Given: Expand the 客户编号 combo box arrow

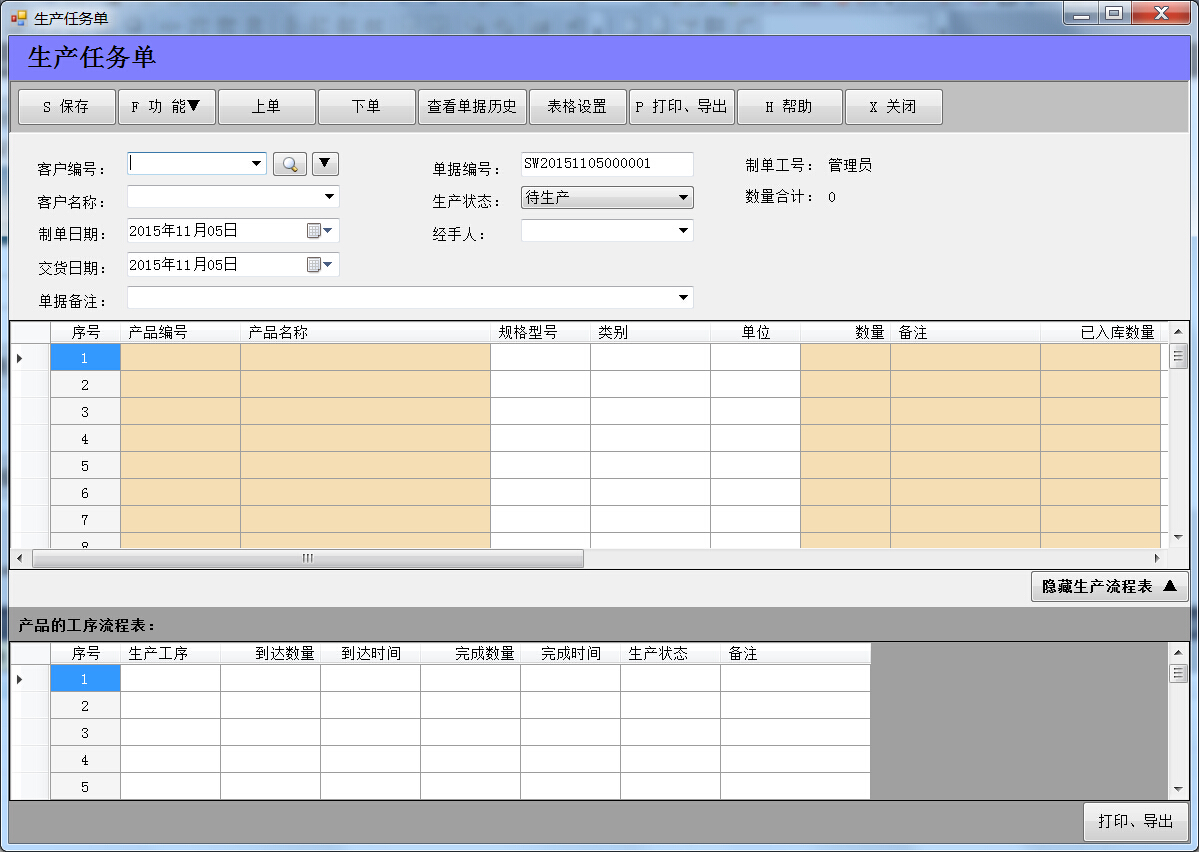Looking at the screenshot, I should [x=256, y=164].
